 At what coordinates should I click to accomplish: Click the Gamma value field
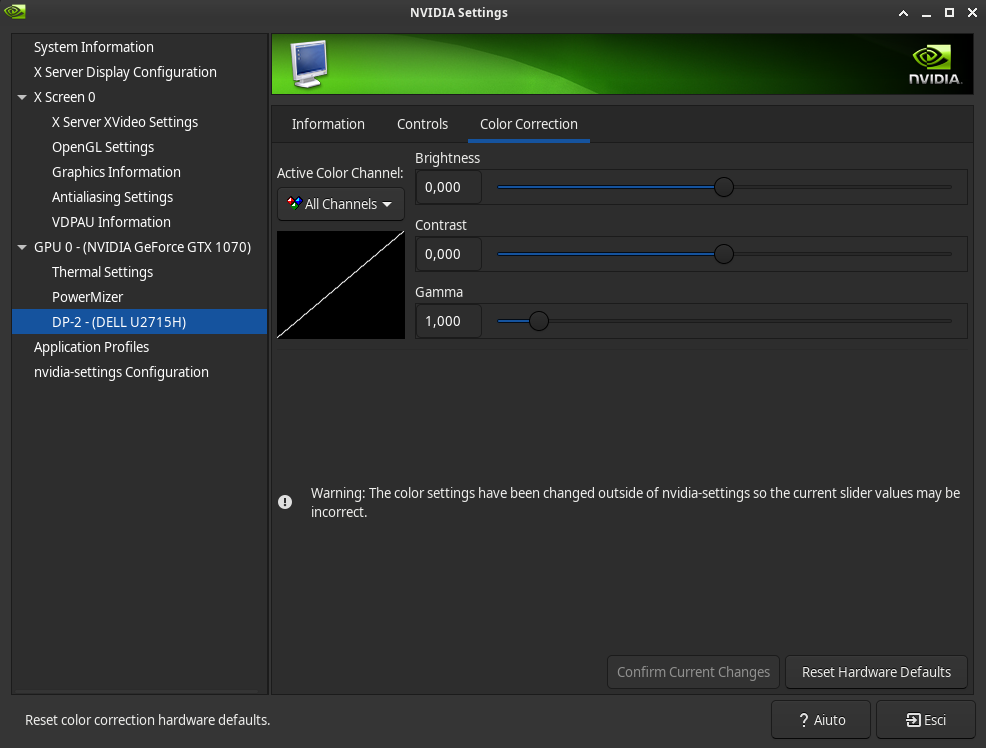pos(449,321)
